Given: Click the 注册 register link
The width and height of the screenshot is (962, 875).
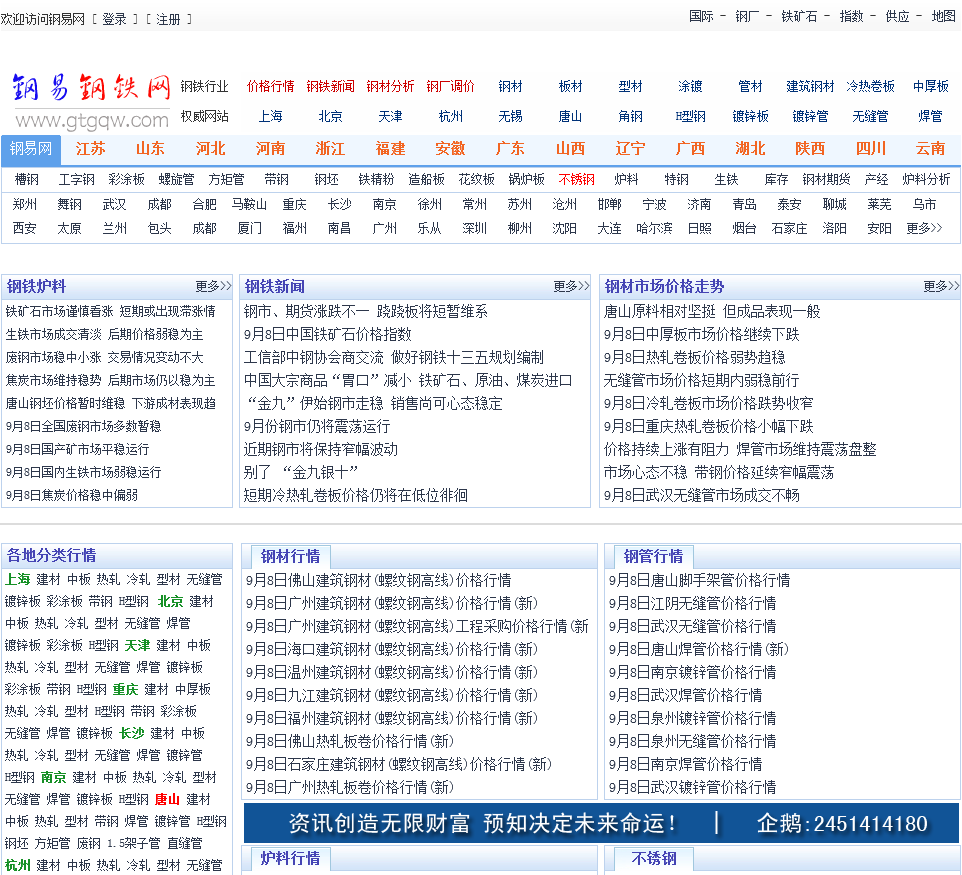Looking at the screenshot, I should [x=168, y=19].
